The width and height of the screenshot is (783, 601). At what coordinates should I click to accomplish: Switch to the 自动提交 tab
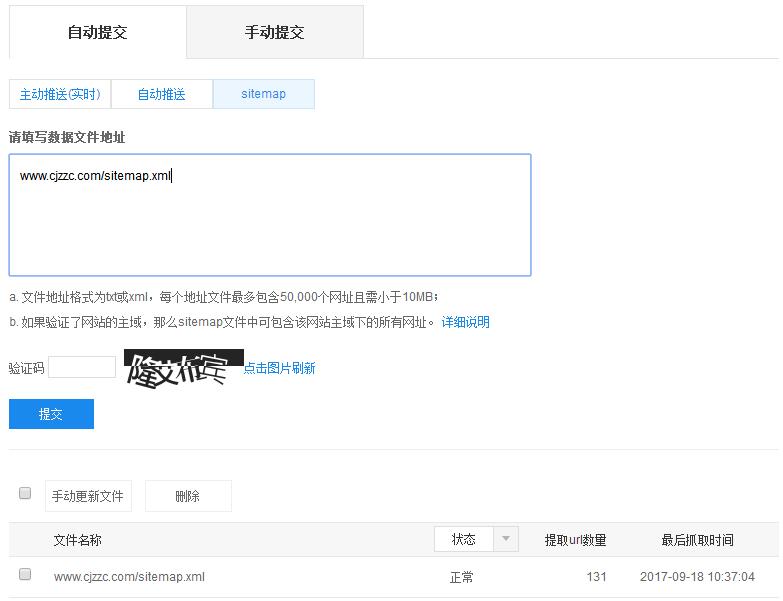click(x=97, y=32)
